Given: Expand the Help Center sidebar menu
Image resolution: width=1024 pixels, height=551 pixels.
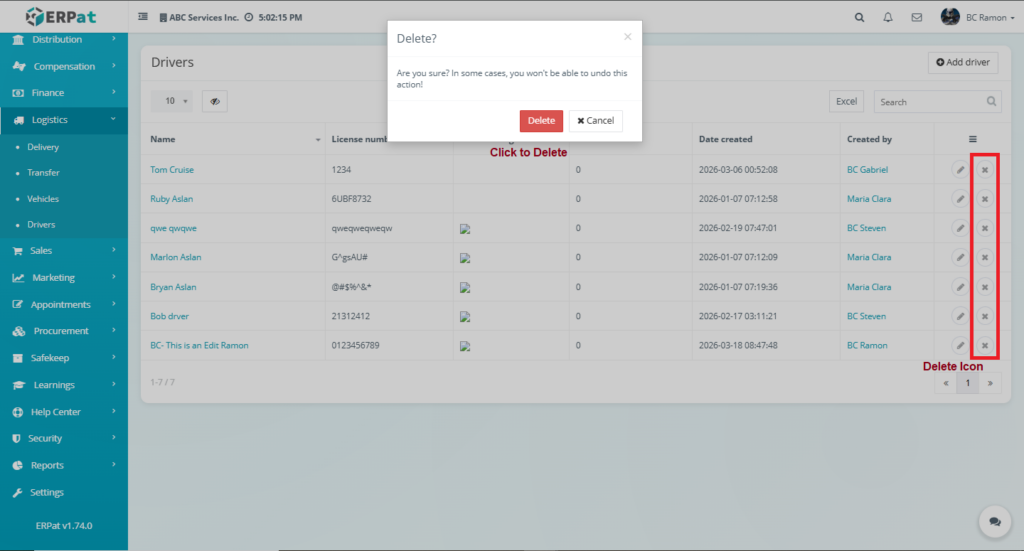Looking at the screenshot, I should pos(64,412).
